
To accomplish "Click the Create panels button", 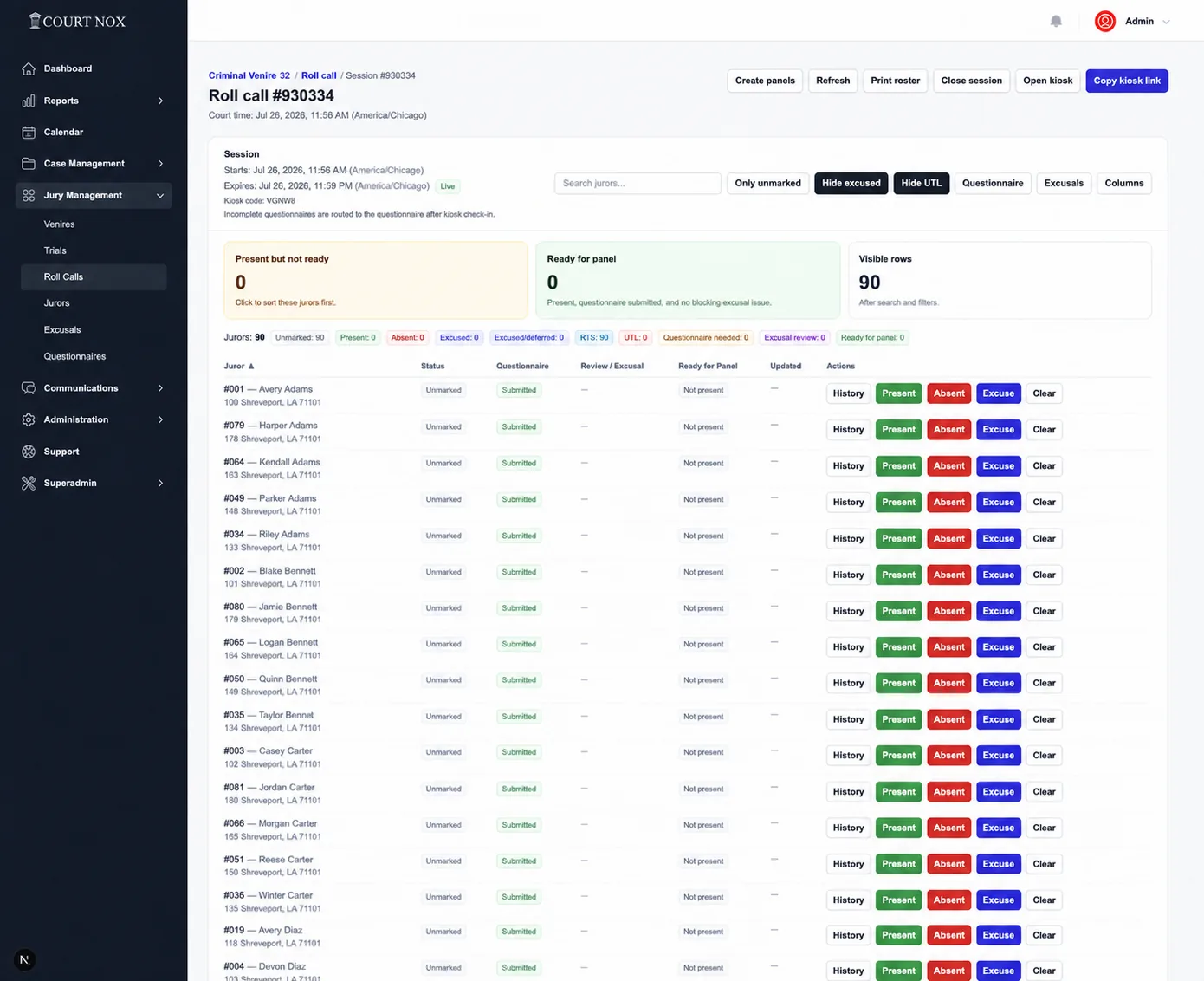I will (765, 81).
